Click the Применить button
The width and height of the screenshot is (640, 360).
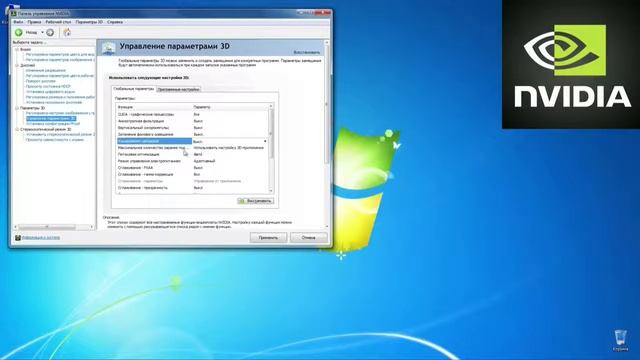pos(268,238)
